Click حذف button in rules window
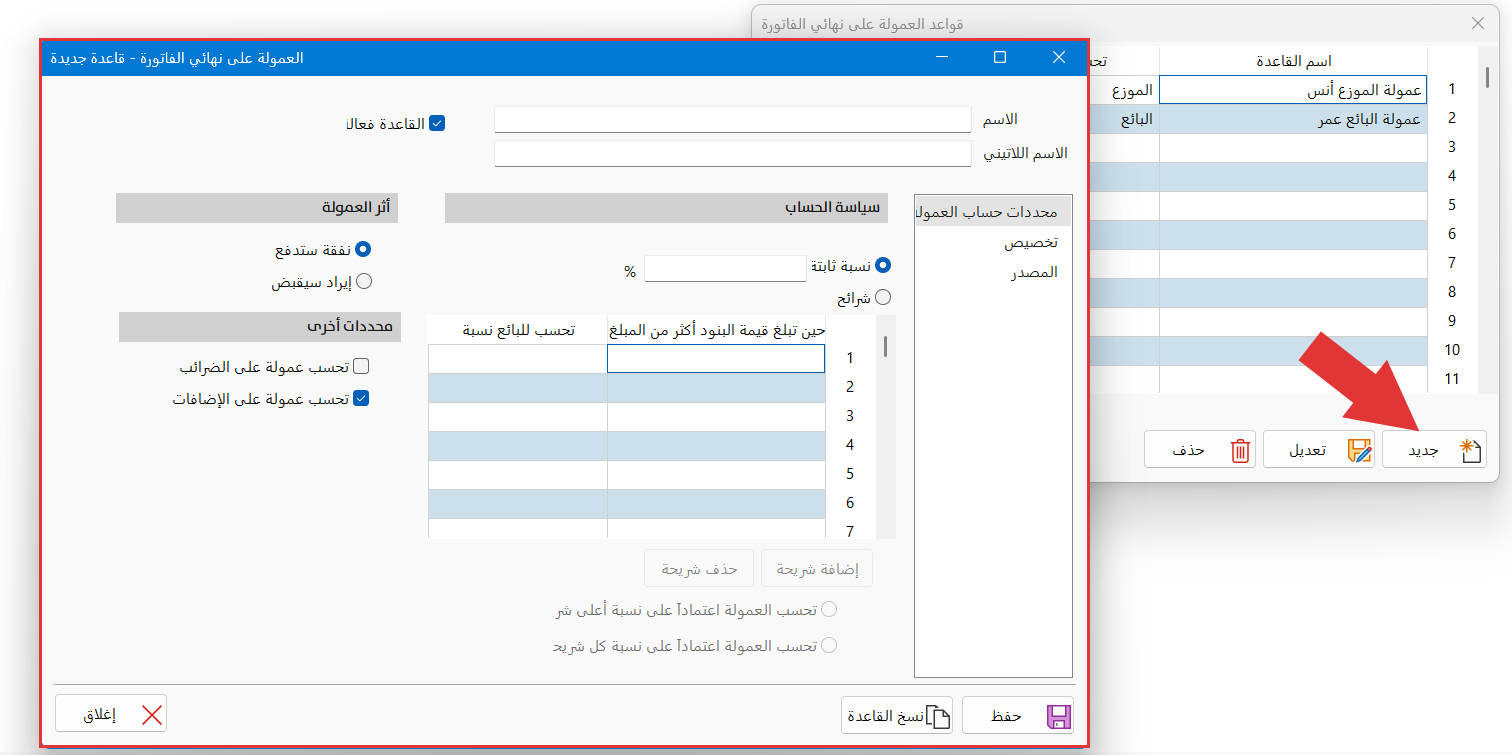The height and width of the screenshot is (755, 1512). 1200,450
